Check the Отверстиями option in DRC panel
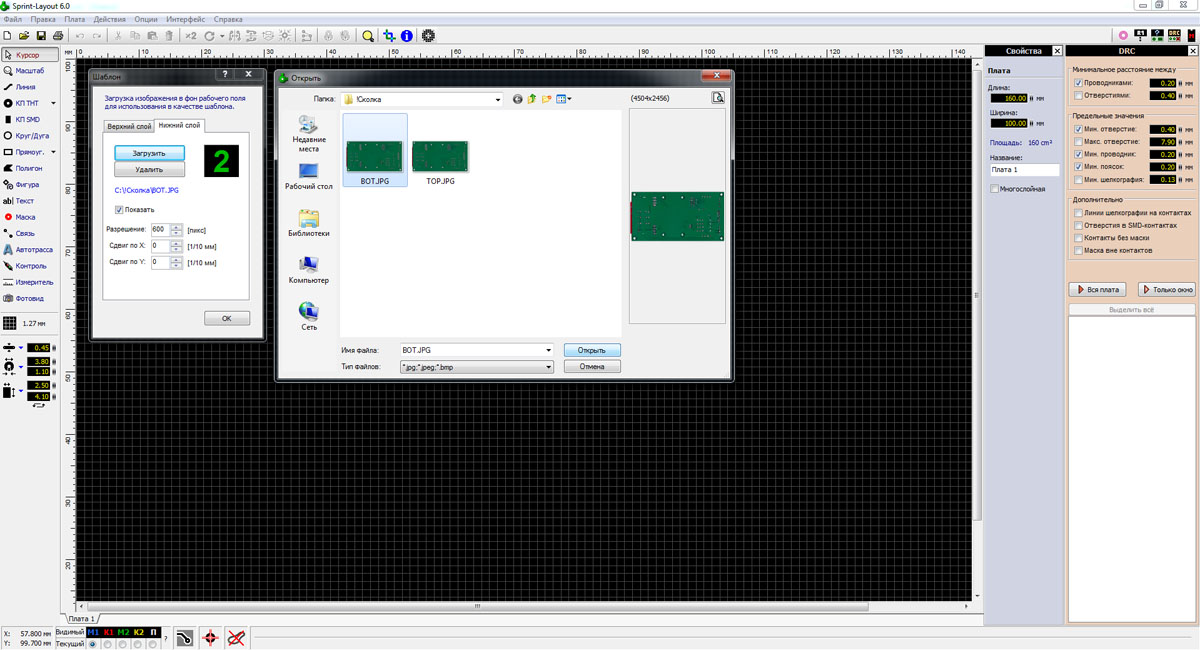This screenshot has width=1200, height=650. coord(1077,96)
